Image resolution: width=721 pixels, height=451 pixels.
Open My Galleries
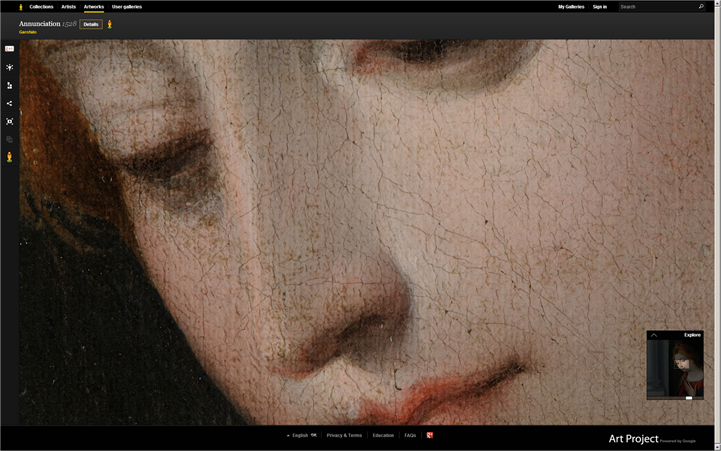(x=571, y=7)
